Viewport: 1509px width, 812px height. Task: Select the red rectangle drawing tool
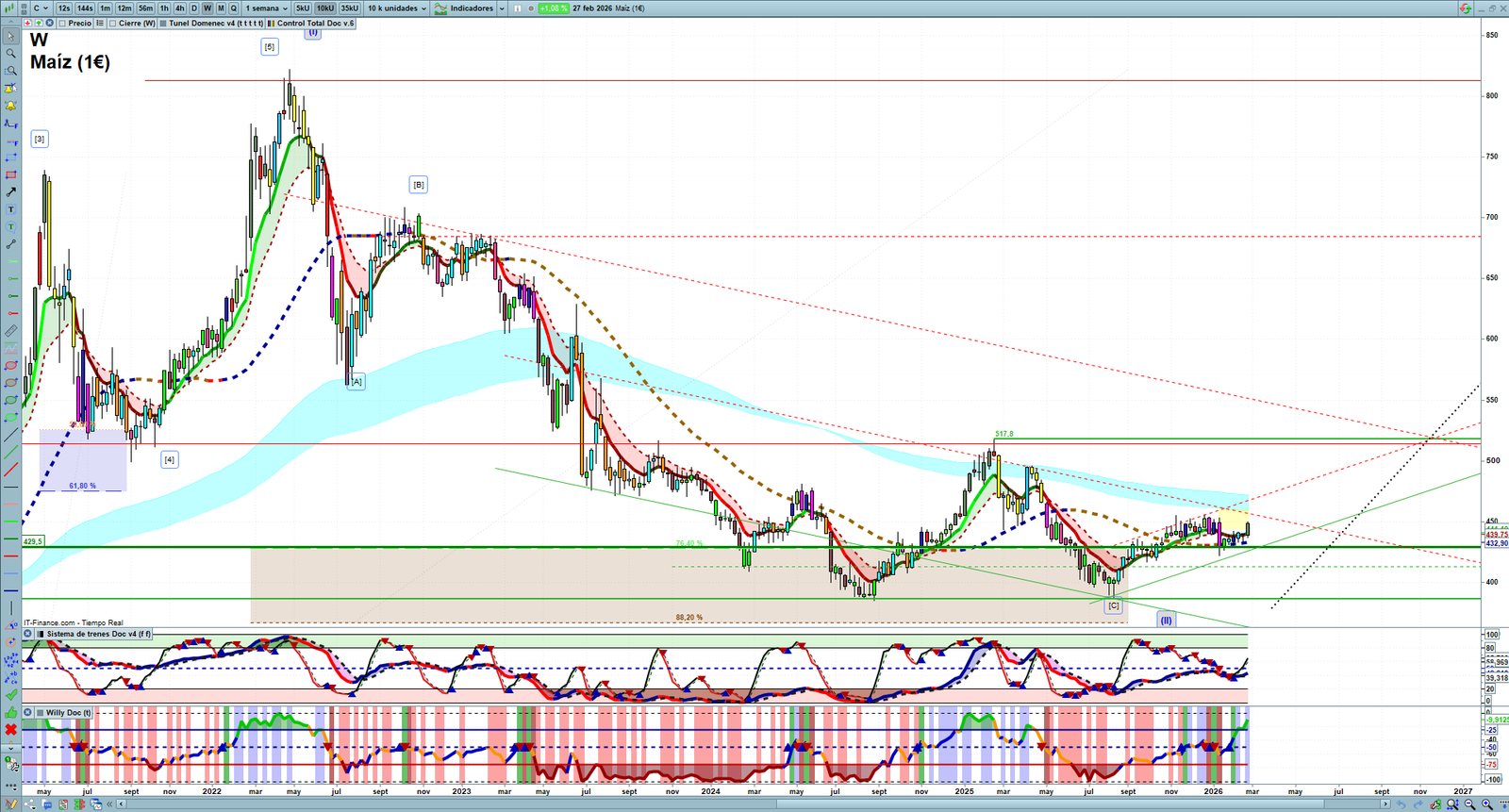10,175
